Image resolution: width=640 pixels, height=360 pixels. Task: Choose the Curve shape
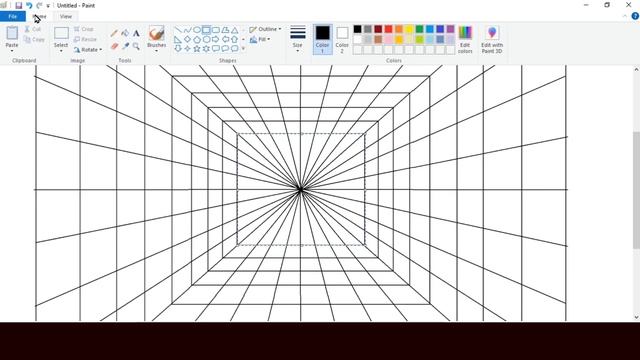tap(187, 30)
